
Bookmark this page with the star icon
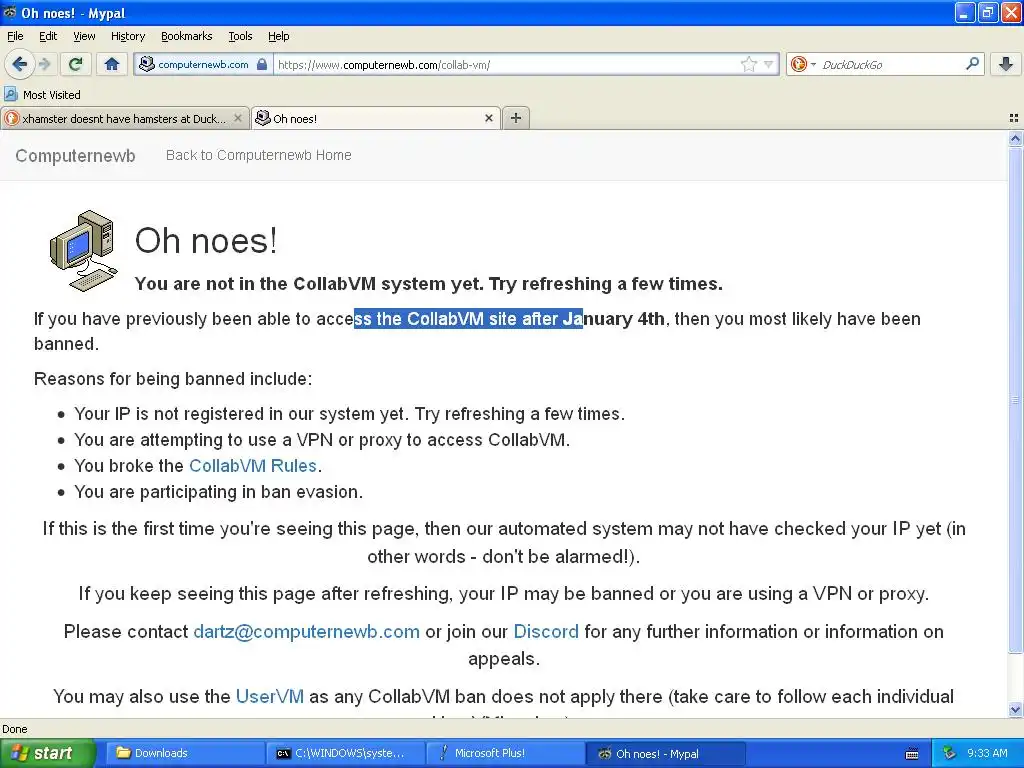(748, 64)
